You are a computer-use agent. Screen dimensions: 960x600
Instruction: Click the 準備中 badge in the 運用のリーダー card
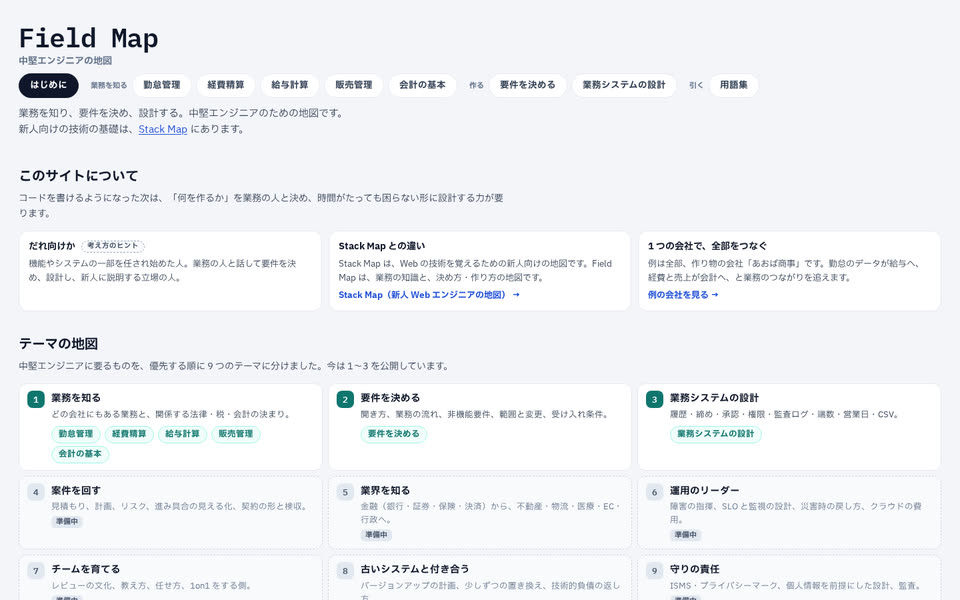coord(685,534)
